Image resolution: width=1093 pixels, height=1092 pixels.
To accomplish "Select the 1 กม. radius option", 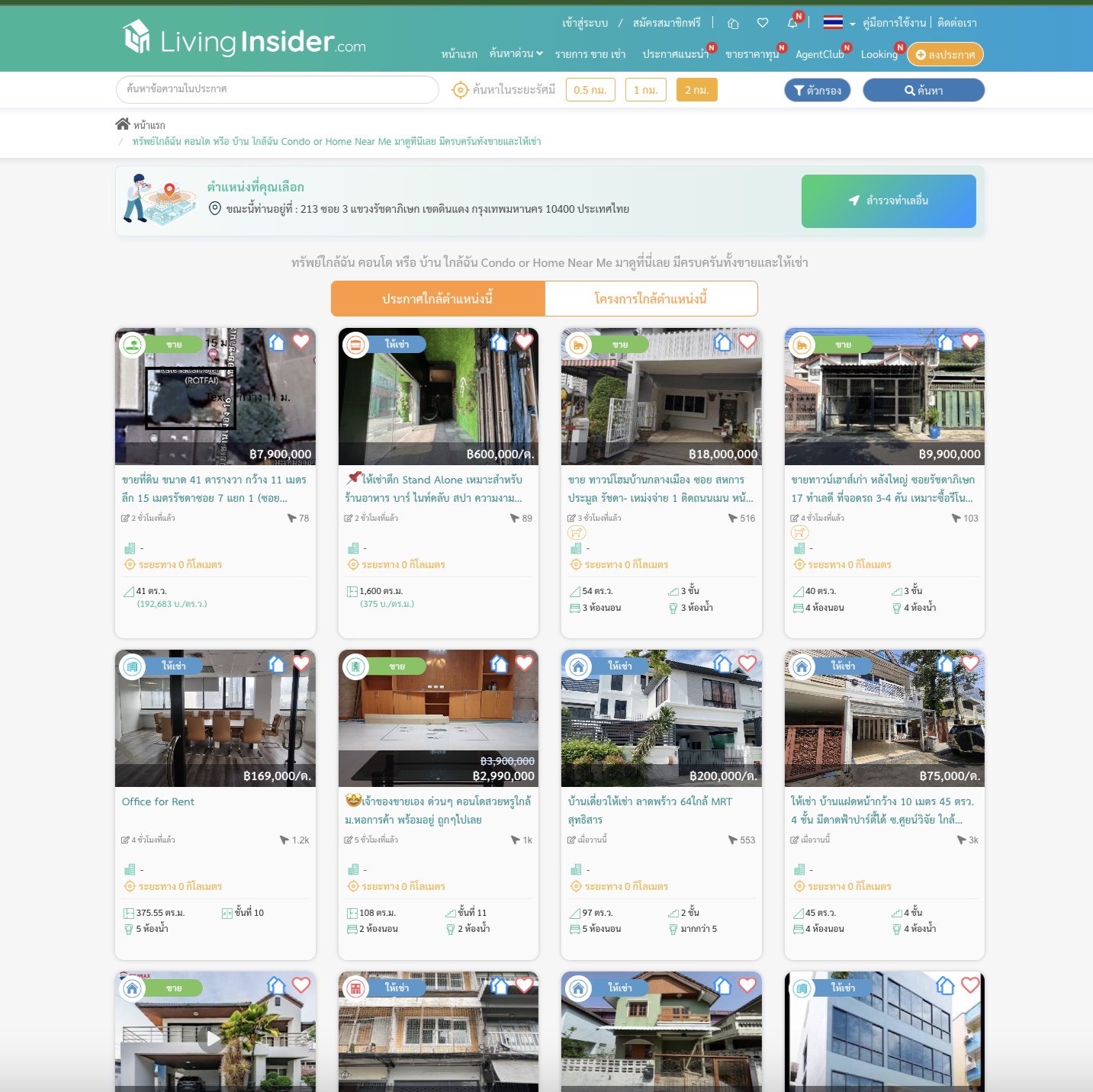I will pos(645,90).
